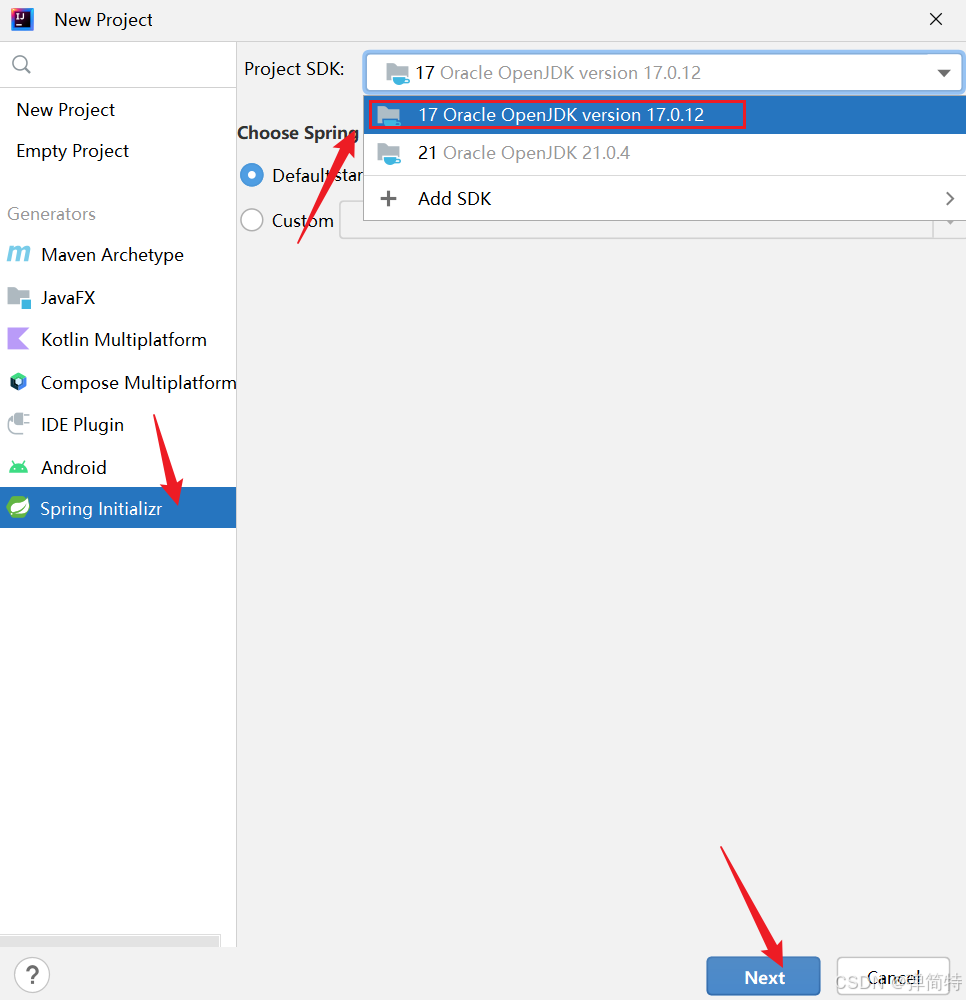Click the JavaFX generator icon

pos(18,297)
